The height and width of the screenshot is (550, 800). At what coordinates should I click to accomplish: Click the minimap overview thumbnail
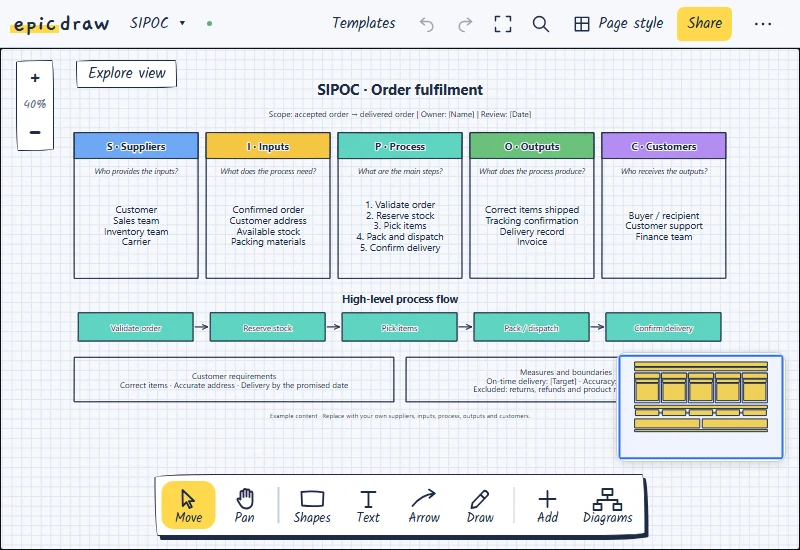701,407
